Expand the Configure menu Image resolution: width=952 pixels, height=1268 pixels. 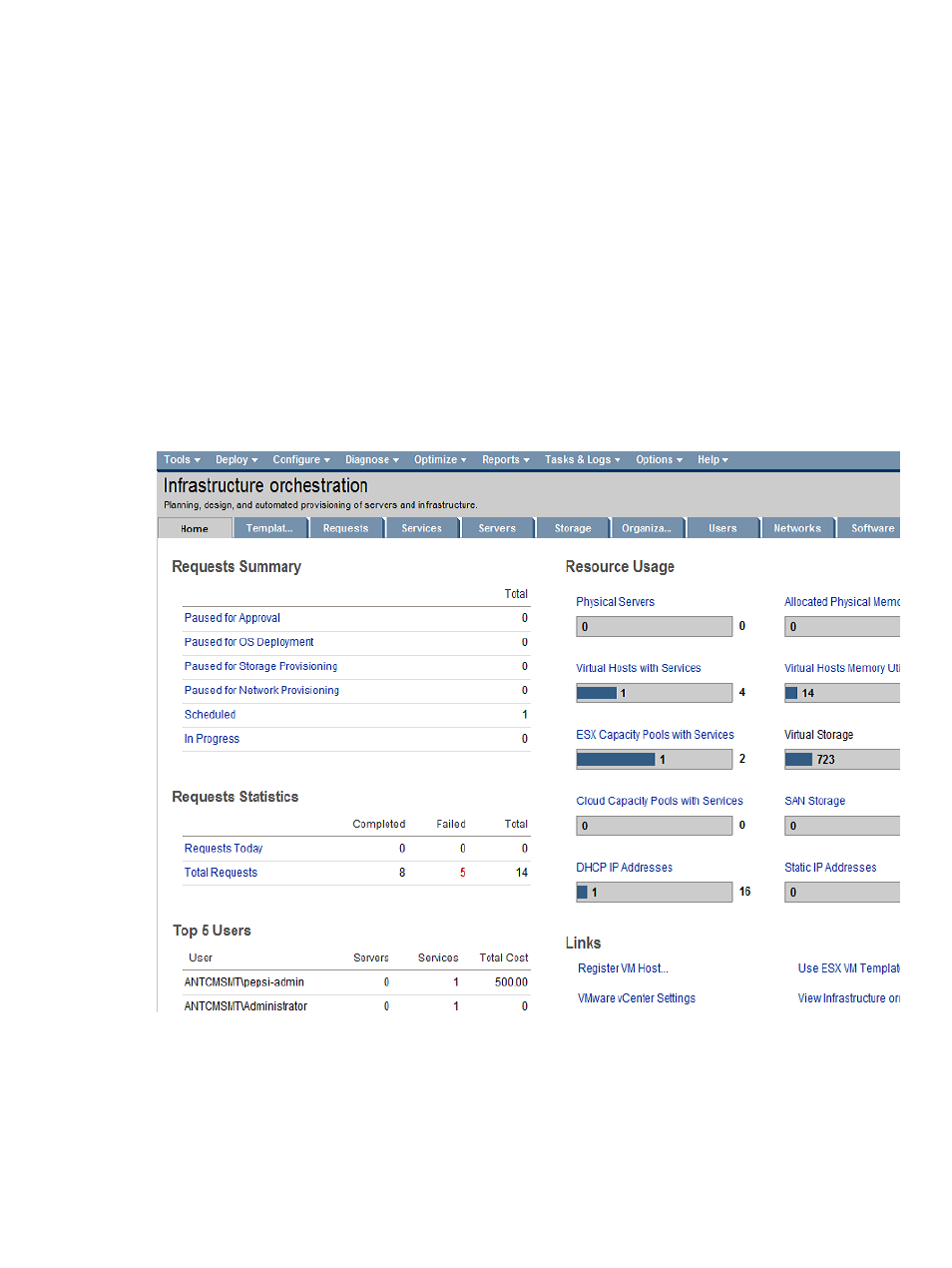(301, 460)
